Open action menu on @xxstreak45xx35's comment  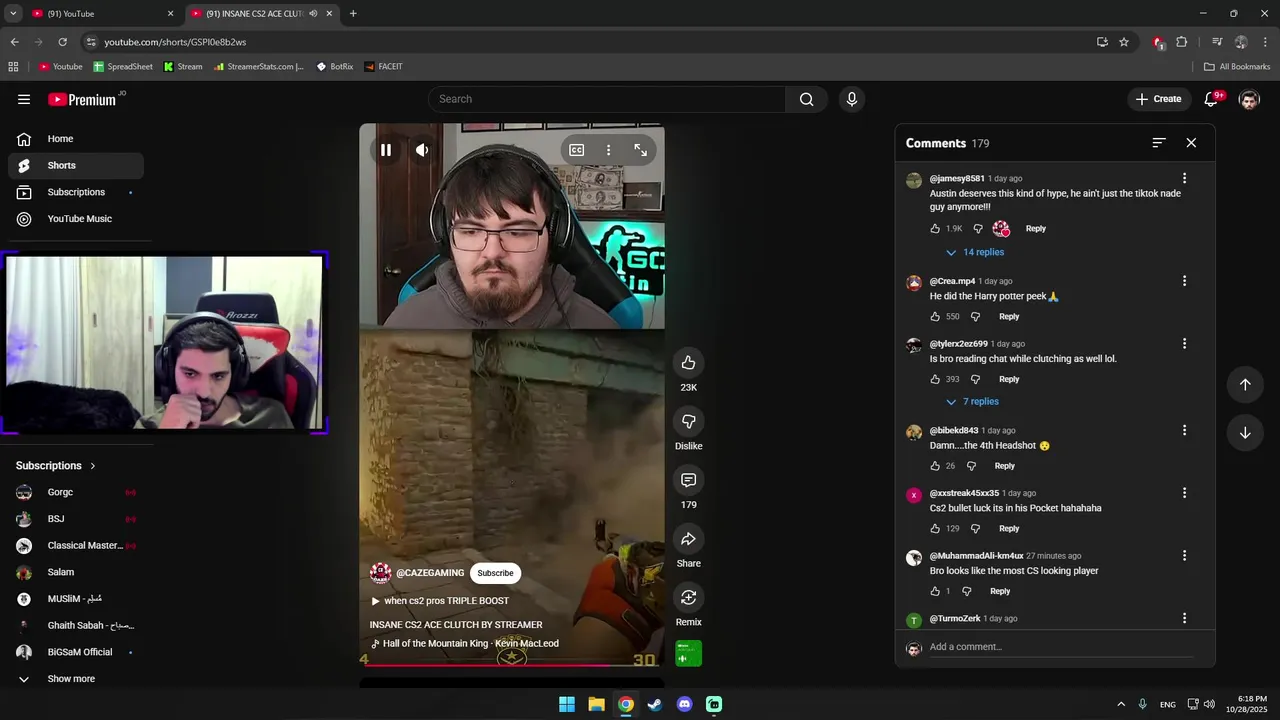point(1184,493)
